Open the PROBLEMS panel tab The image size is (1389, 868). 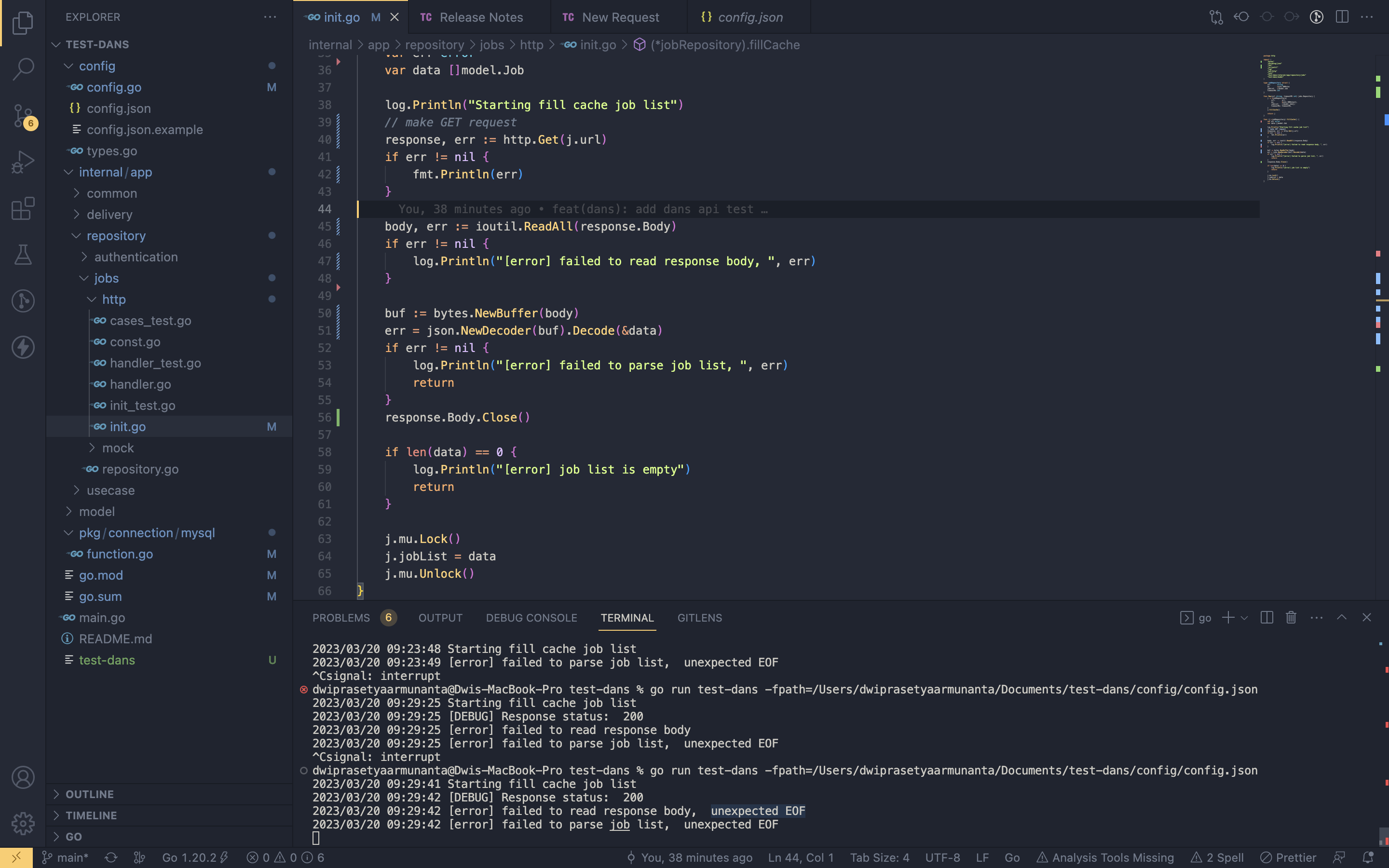[341, 618]
